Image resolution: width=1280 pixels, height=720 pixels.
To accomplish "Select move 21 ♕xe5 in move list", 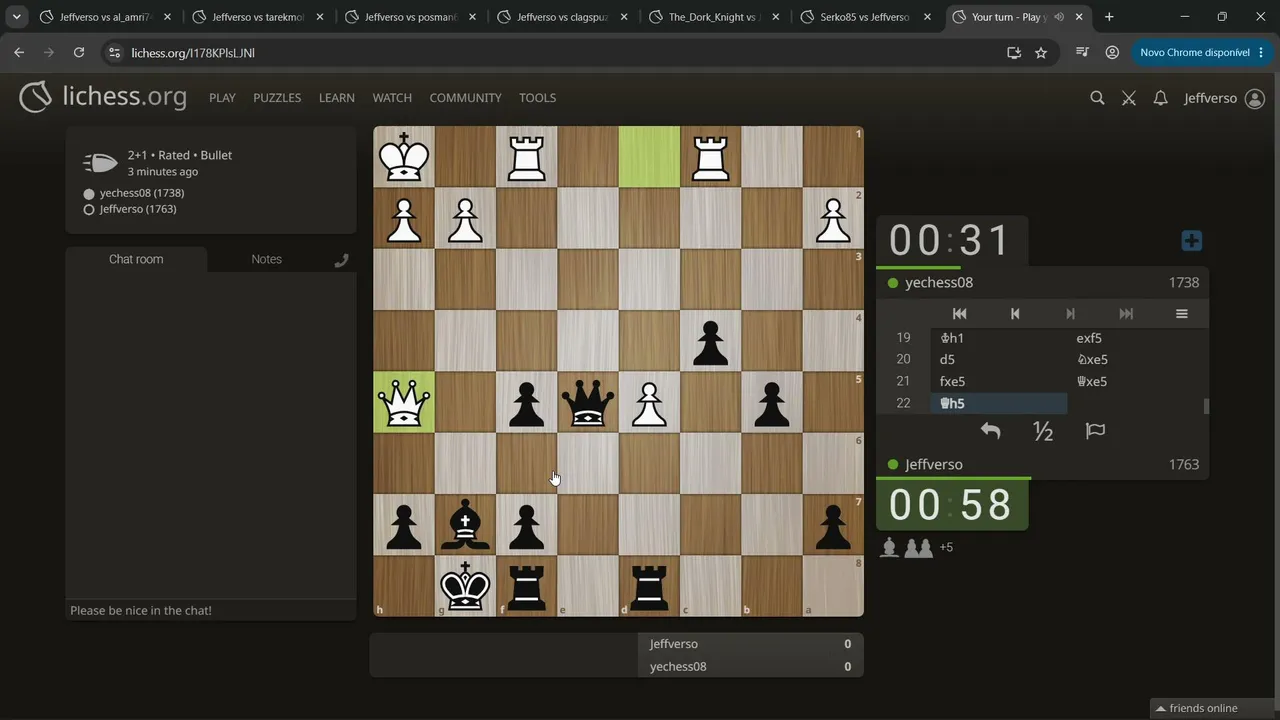I will 1136,381.
